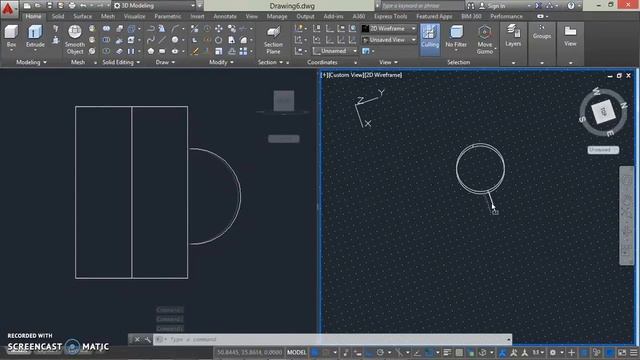Click the Unnamed UCS button below ViewCube
The image size is (640, 360).
(x=603, y=150)
